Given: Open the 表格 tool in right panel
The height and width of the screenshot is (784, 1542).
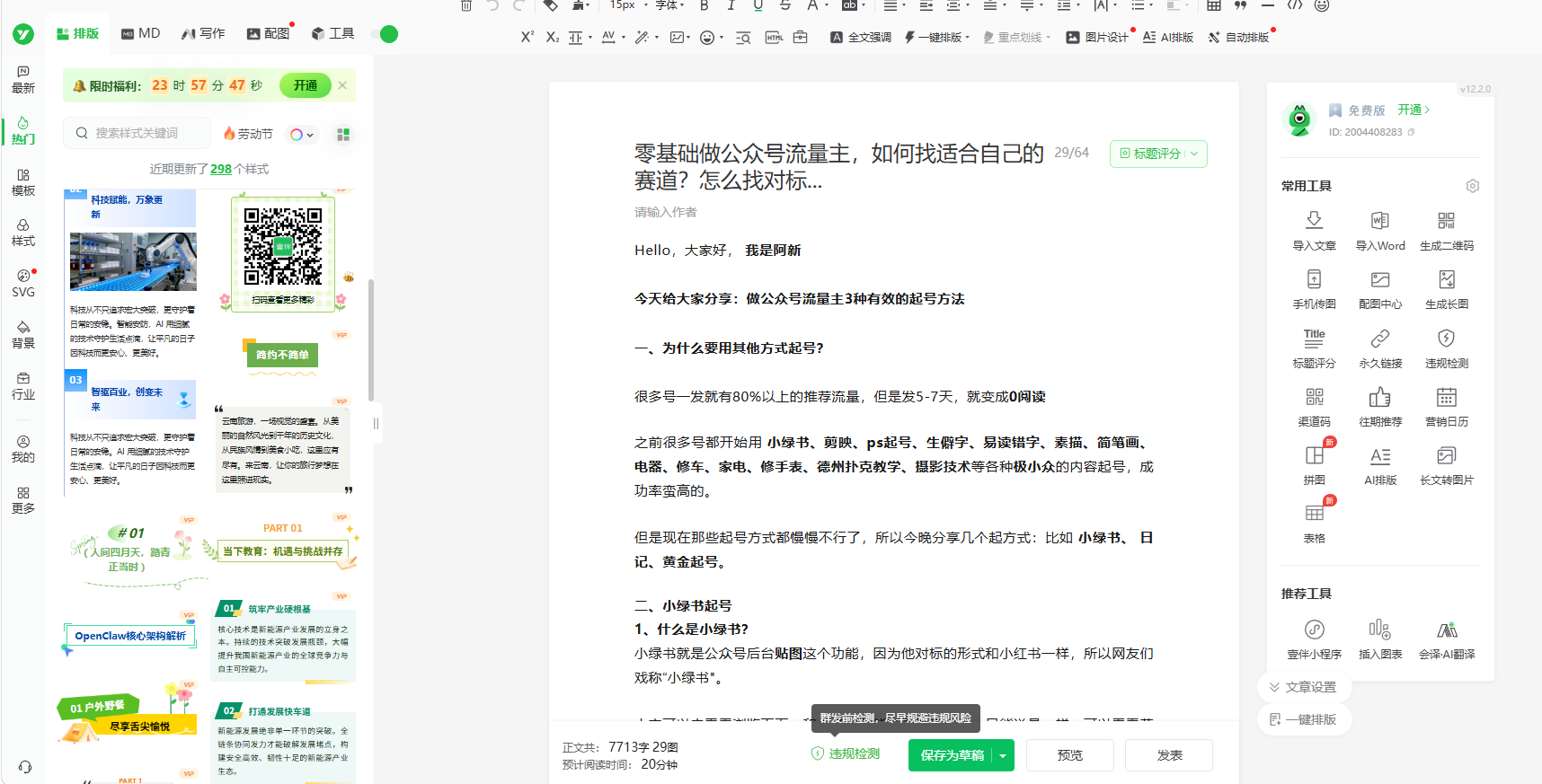Looking at the screenshot, I should (x=1314, y=523).
